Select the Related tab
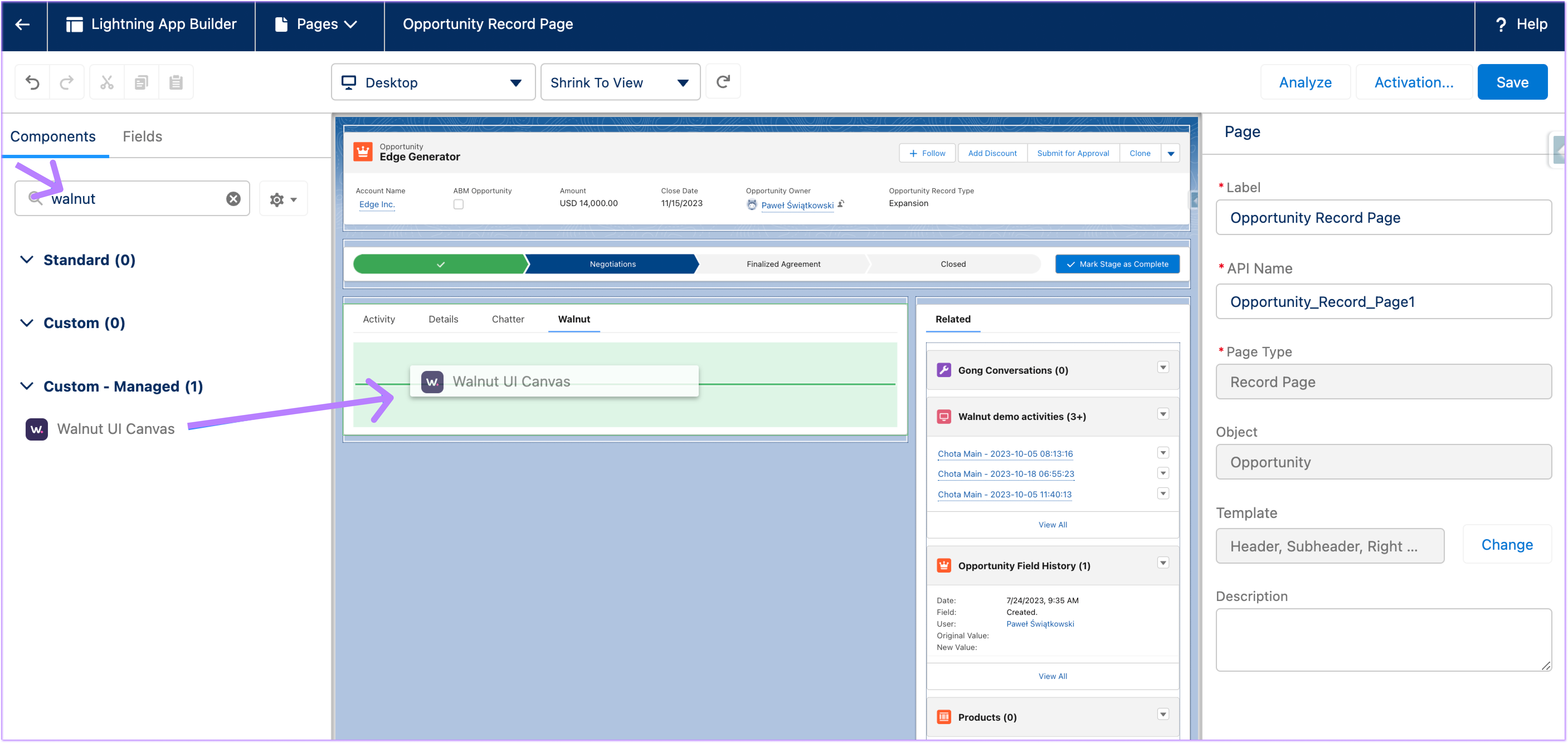Screen dimensions: 1568x743 point(953,319)
